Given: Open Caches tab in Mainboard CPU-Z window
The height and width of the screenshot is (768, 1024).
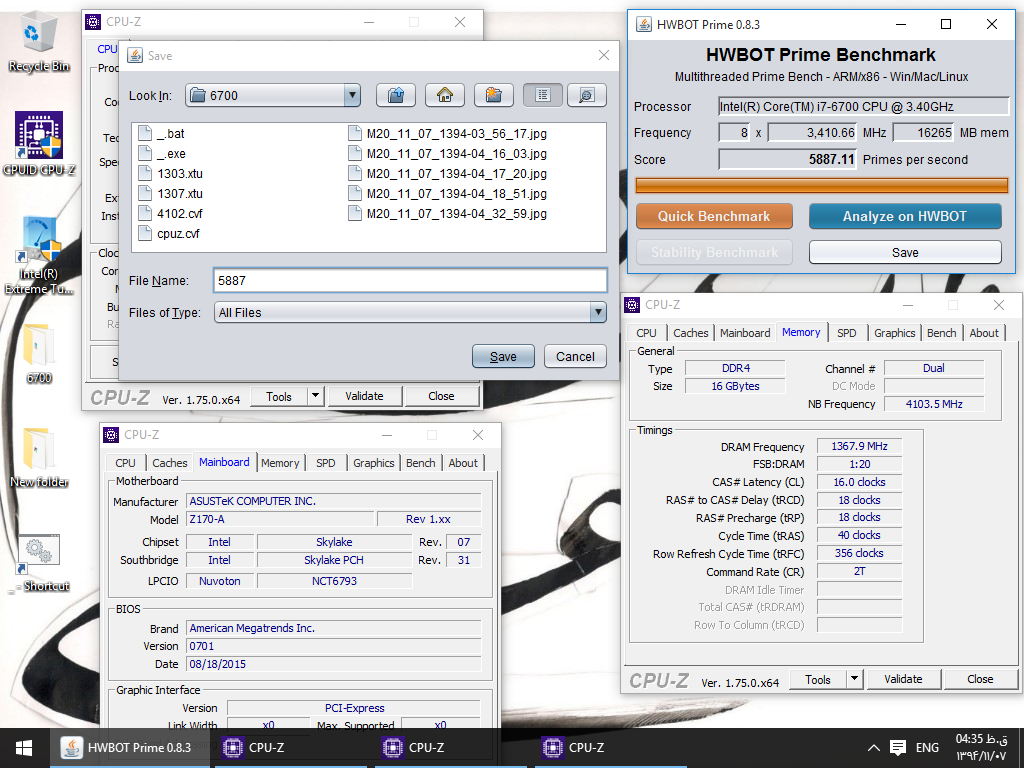Looking at the screenshot, I should [x=169, y=463].
